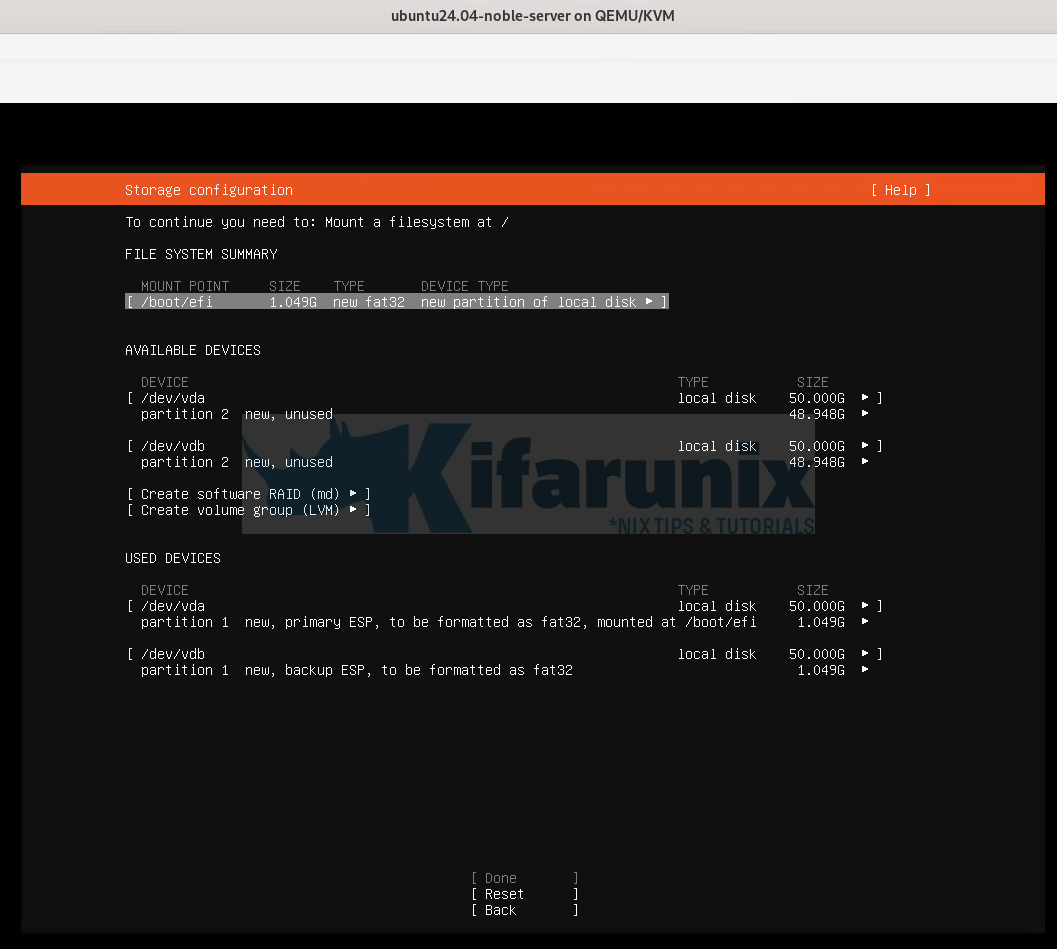Click the window title ubuntu24.04-noble-server on QEMU/KVM
The image size is (1057, 949).
533,16
